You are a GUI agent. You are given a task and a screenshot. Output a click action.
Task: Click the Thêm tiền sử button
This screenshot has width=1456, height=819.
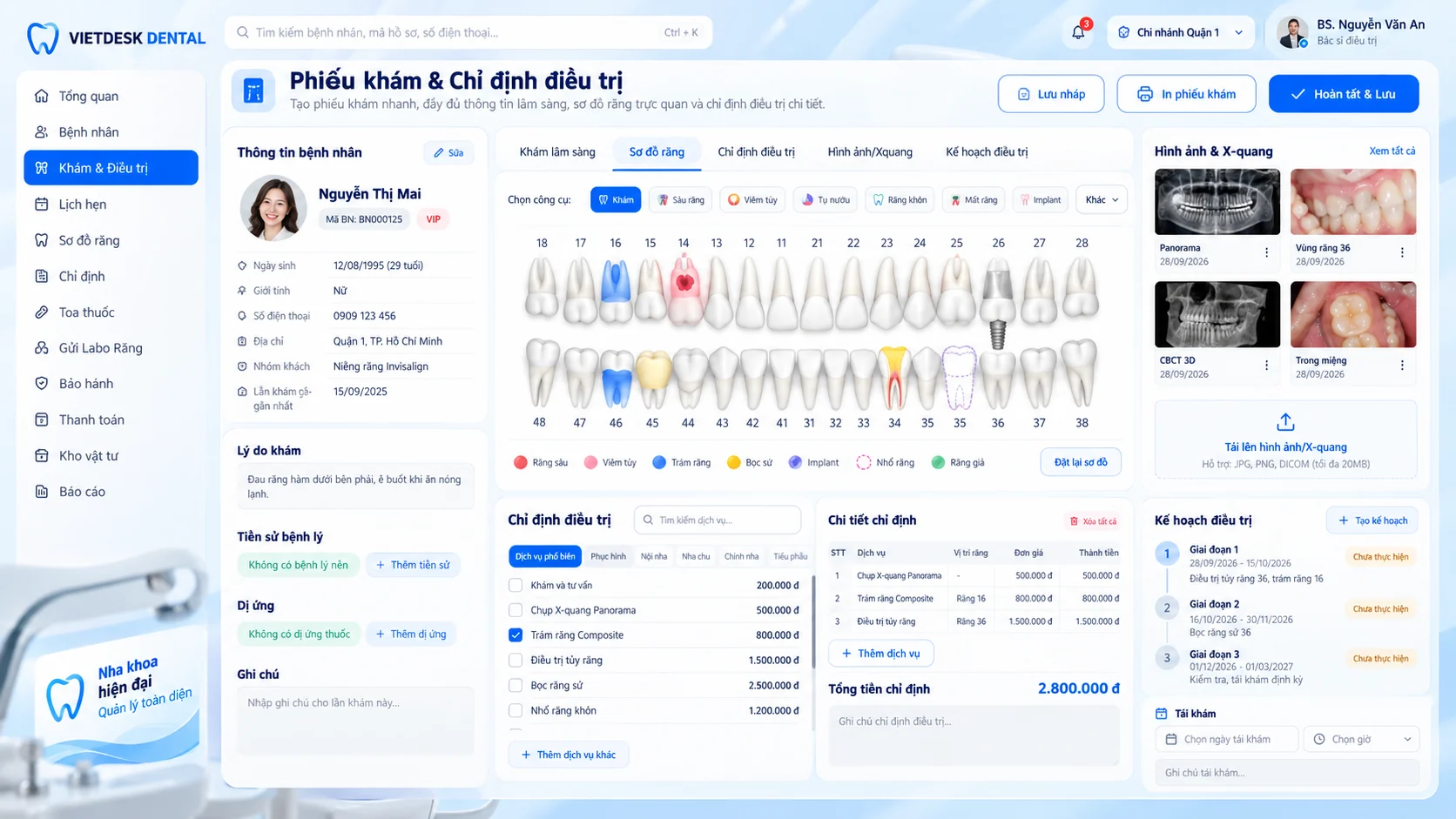[x=413, y=565]
